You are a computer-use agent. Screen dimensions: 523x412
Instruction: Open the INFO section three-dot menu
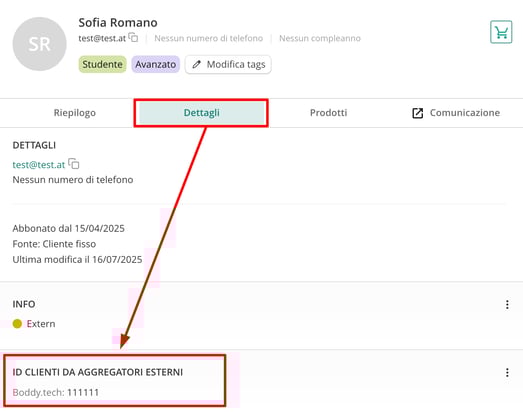(507, 304)
